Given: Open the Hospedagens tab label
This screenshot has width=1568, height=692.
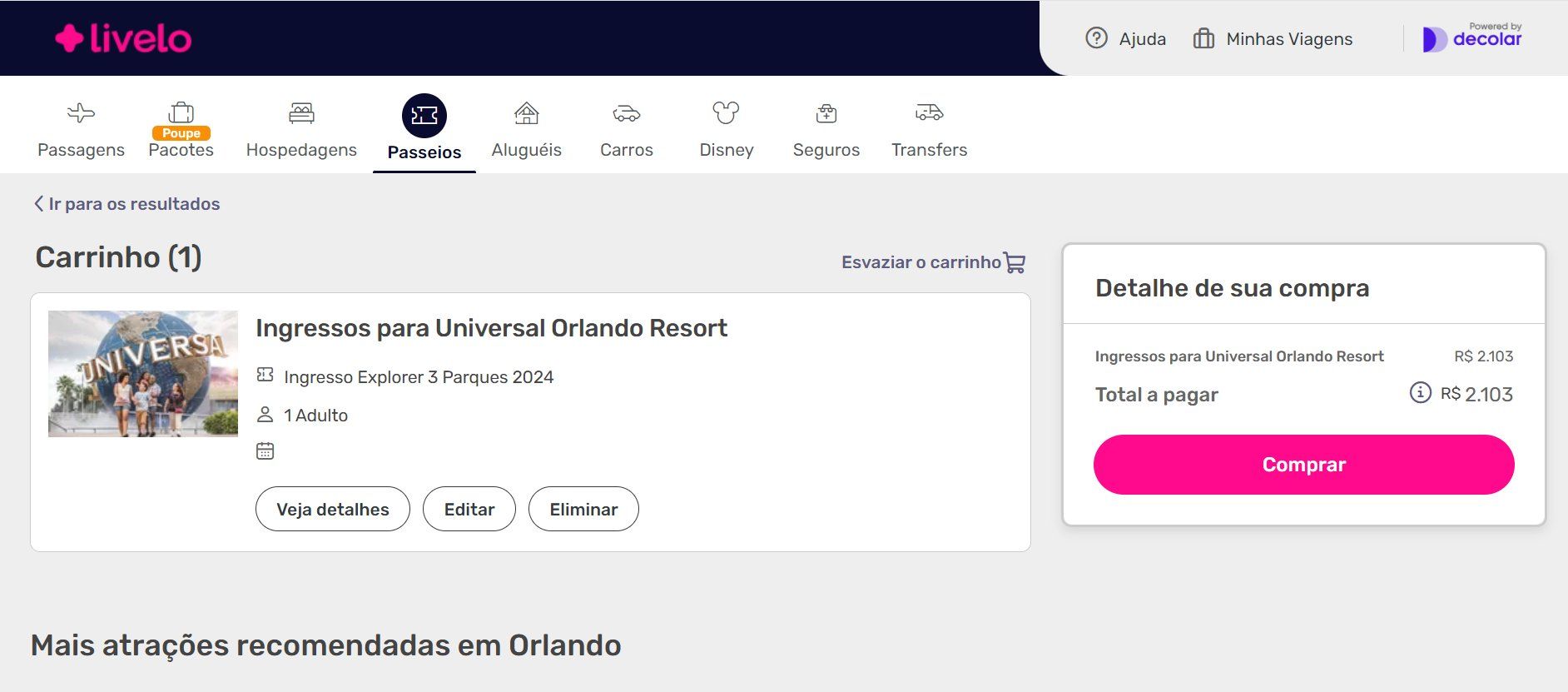Looking at the screenshot, I should (x=301, y=150).
